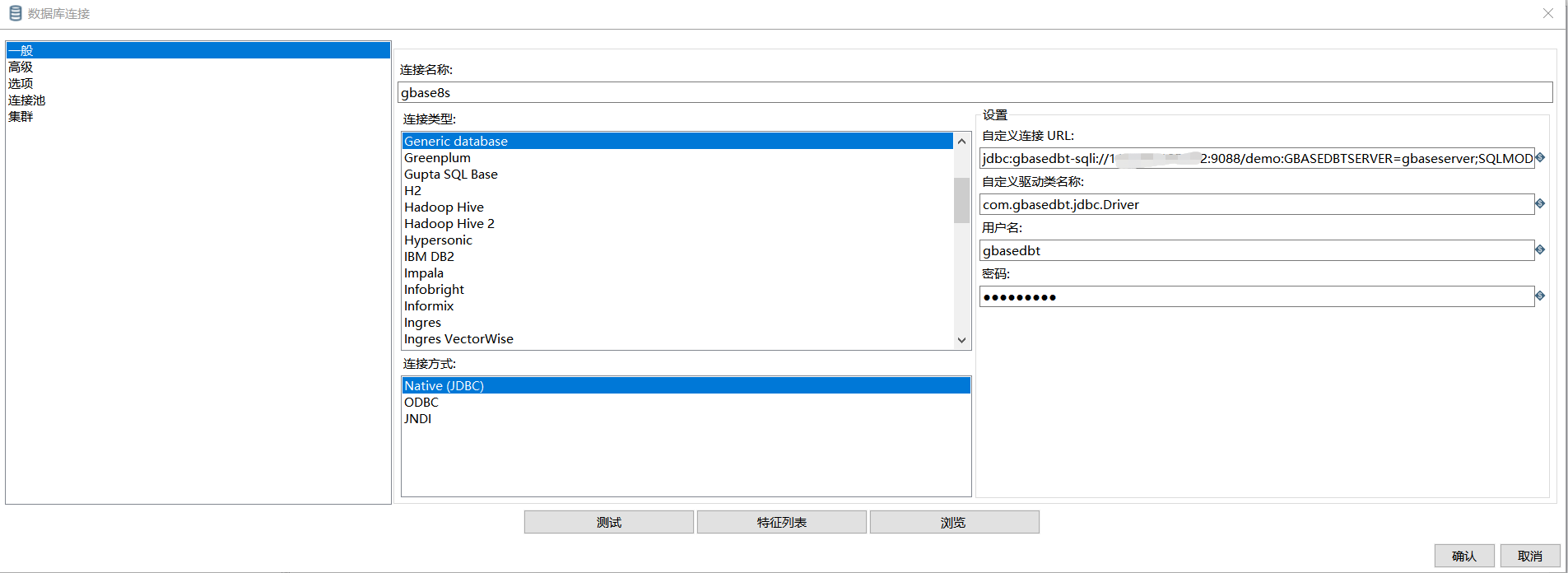Select Hypersonic connection type

click(x=677, y=240)
